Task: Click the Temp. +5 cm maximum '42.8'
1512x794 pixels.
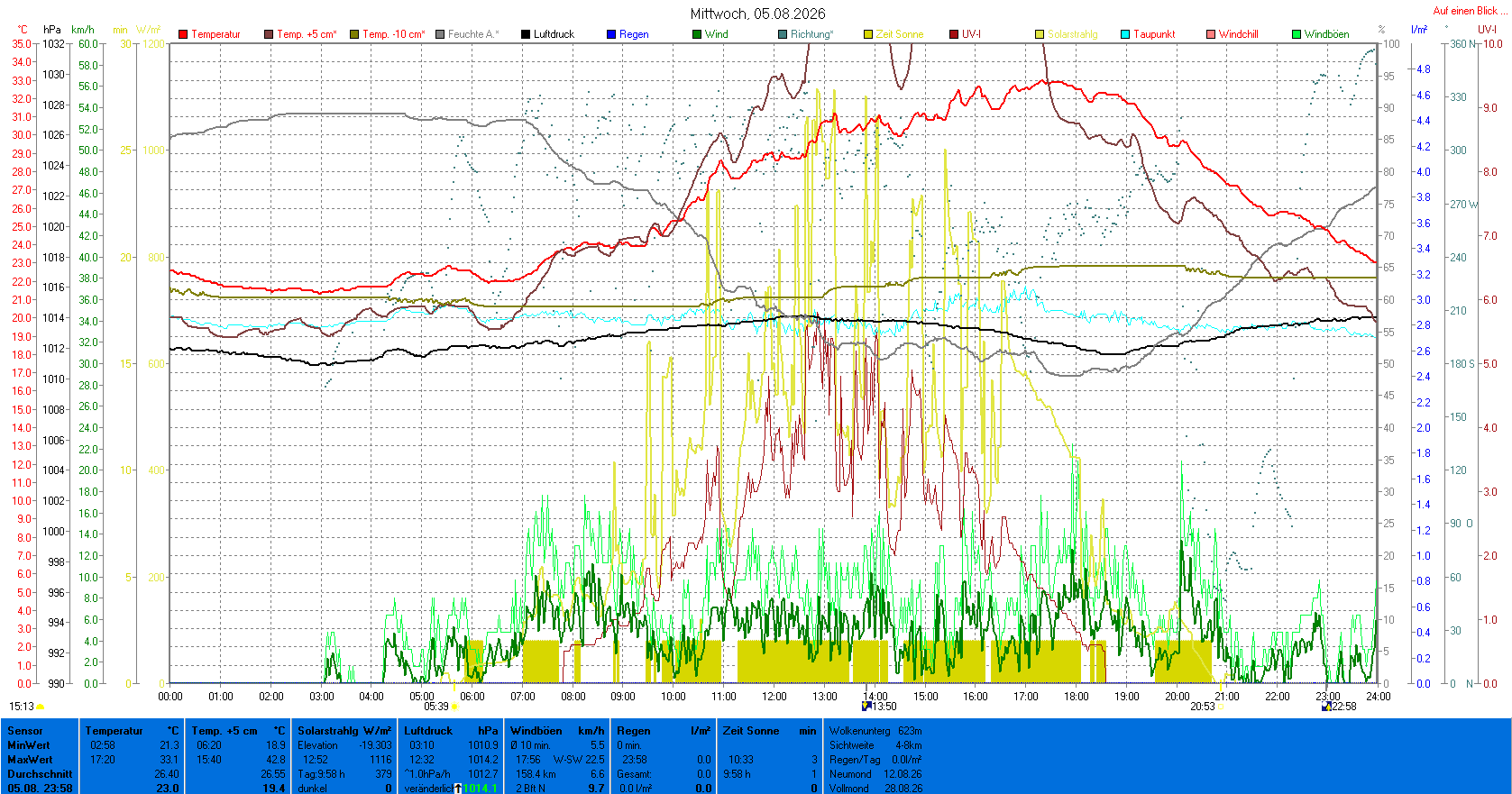Action: click(x=276, y=760)
